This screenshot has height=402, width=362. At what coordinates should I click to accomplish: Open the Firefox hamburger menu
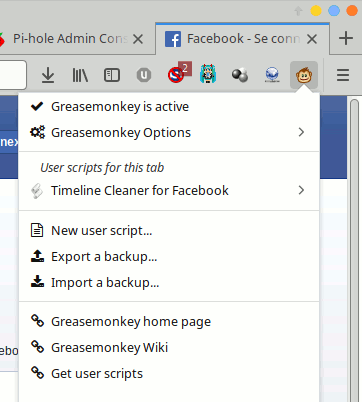(343, 75)
